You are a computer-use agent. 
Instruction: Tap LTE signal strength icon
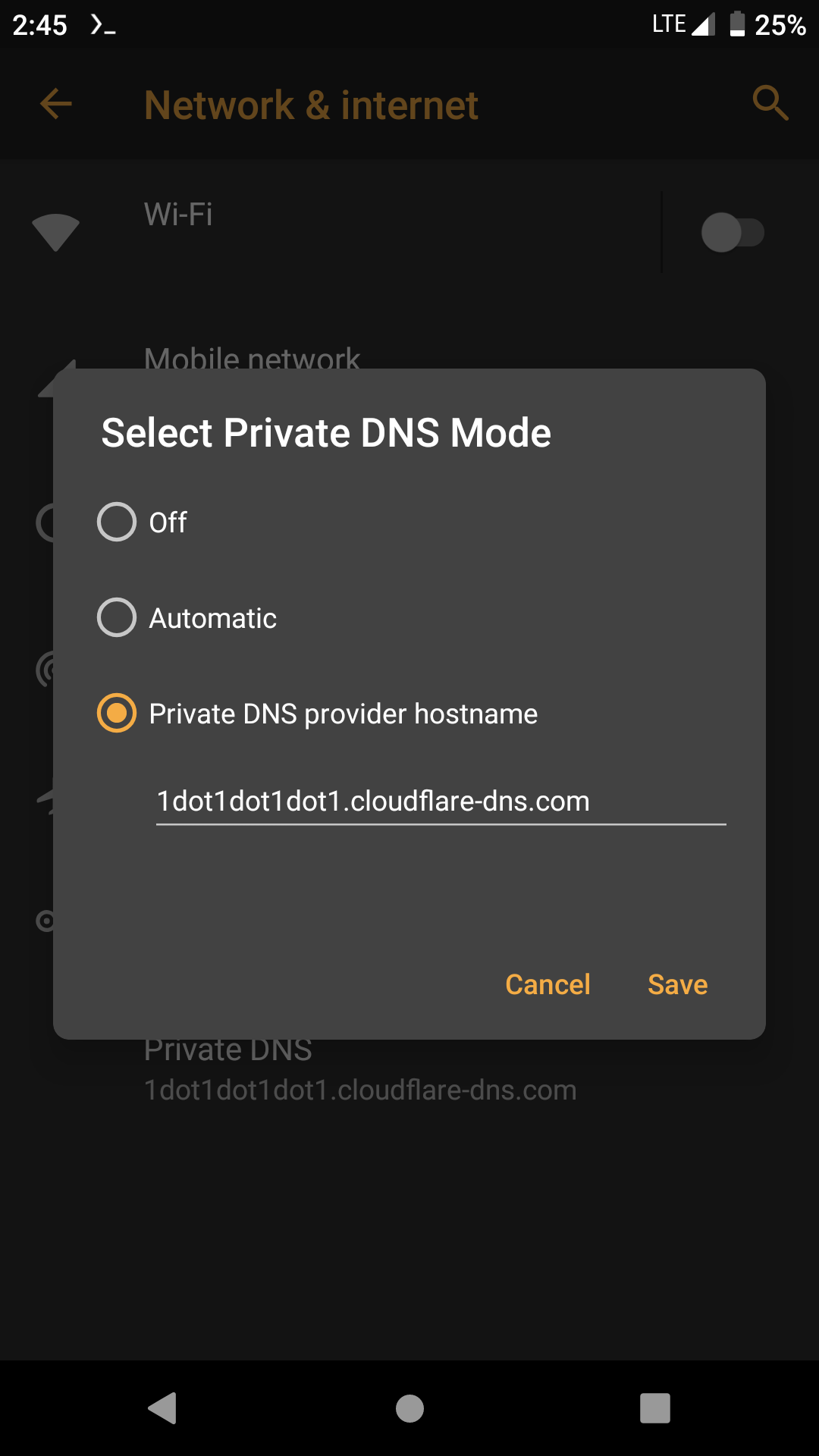click(x=703, y=24)
